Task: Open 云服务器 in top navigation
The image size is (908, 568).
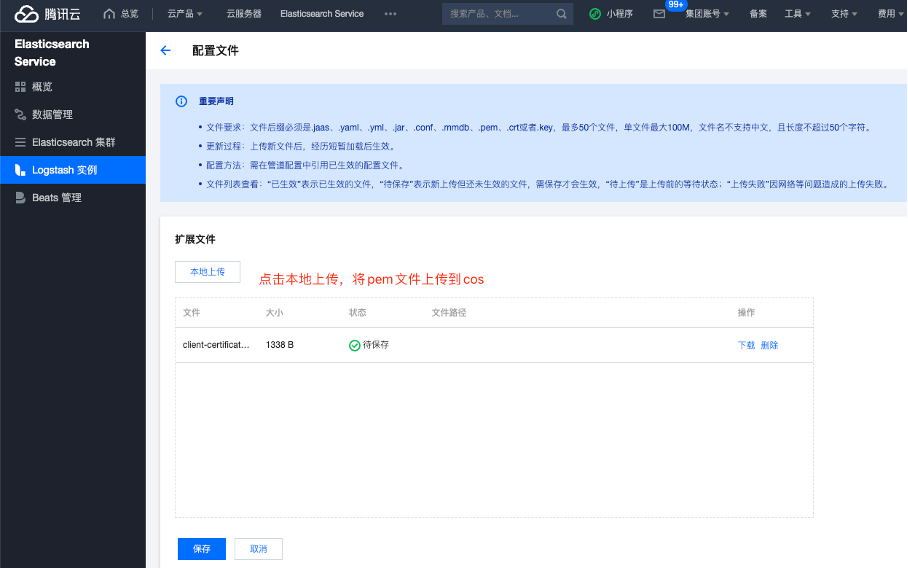Action: pyautogui.click(x=244, y=14)
